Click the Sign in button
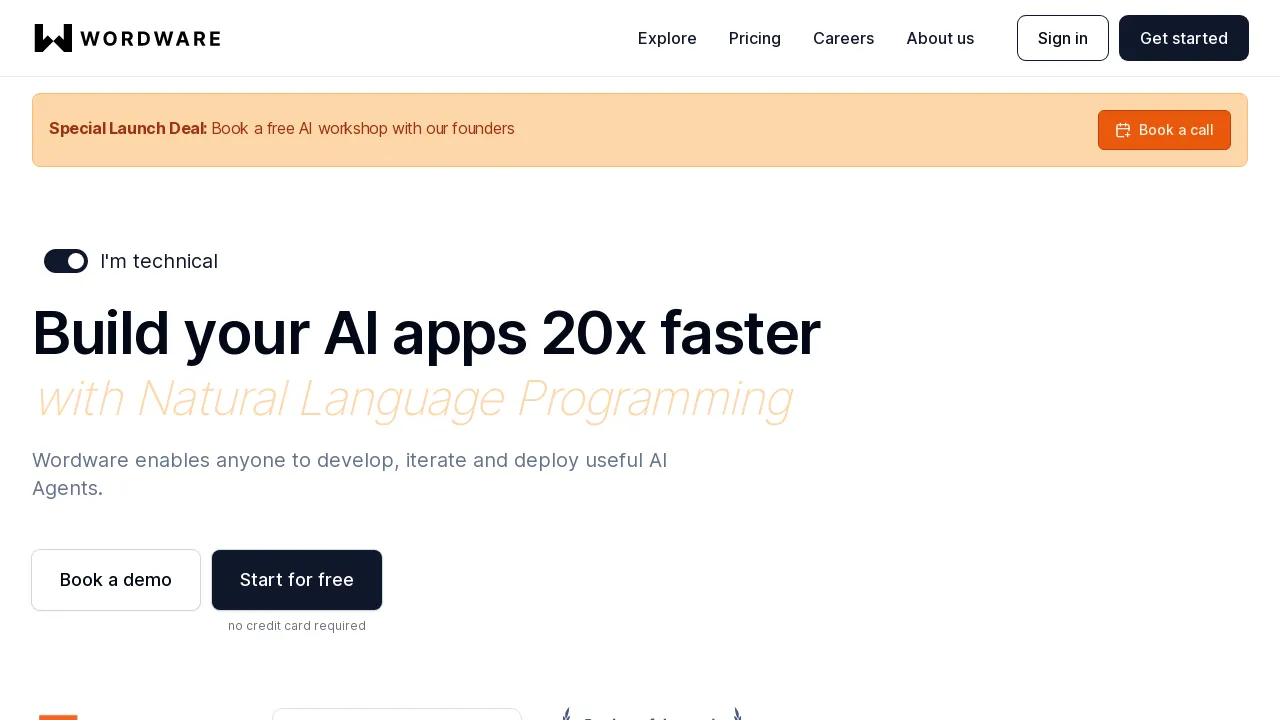 click(1063, 38)
